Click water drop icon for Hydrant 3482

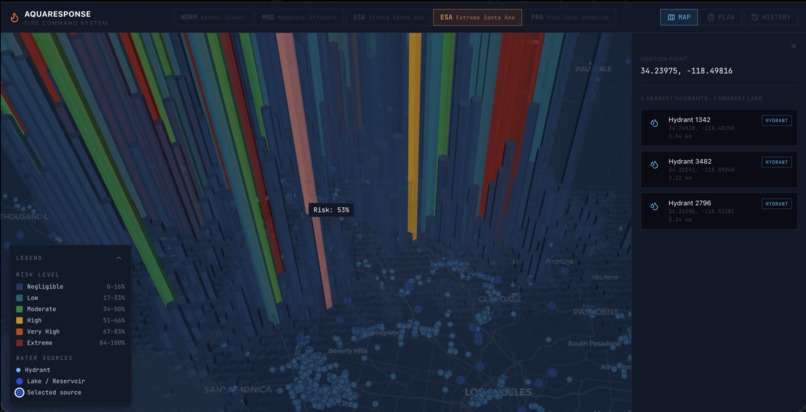pos(654,165)
